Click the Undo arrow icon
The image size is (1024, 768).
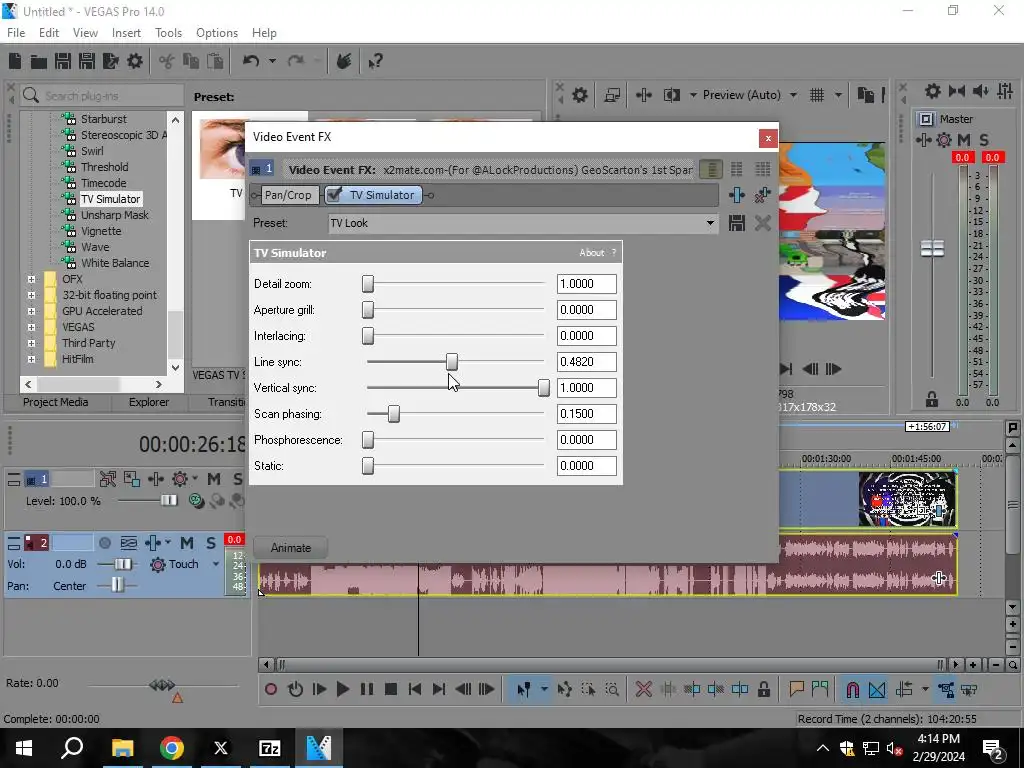tap(251, 61)
